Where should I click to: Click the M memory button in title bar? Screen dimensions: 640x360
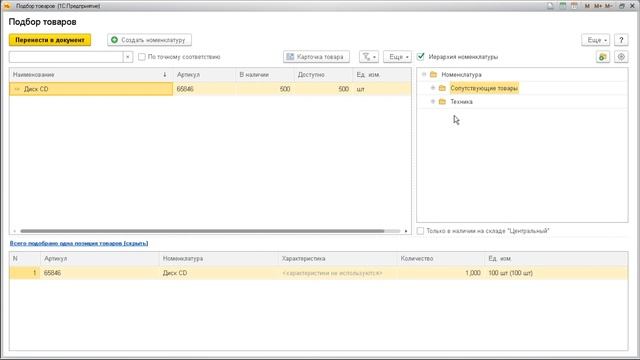(x=587, y=6)
